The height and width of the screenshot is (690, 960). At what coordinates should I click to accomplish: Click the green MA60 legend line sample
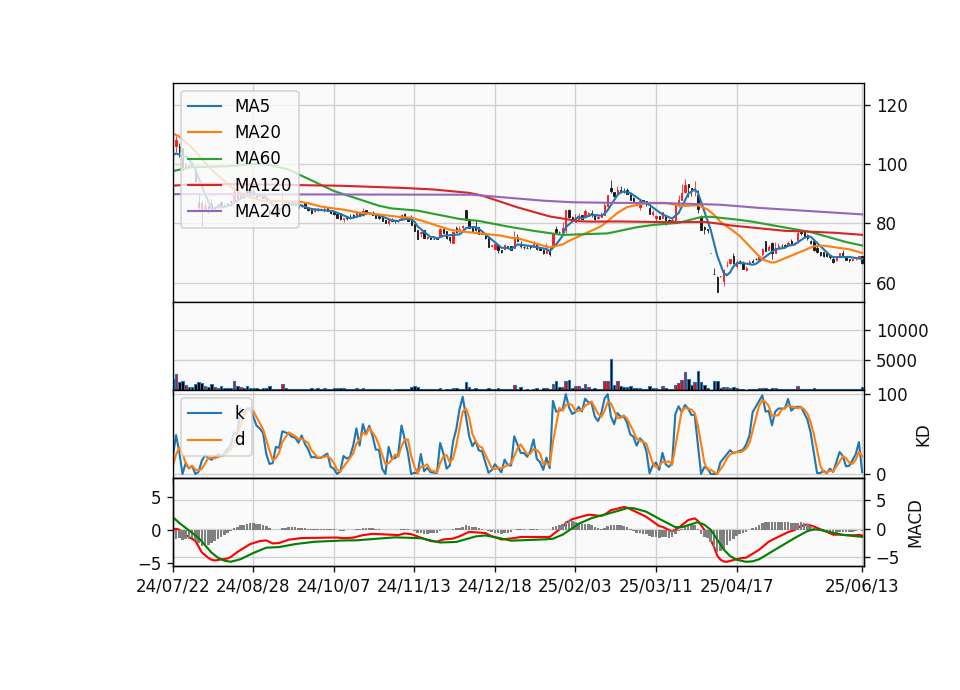tap(204, 159)
